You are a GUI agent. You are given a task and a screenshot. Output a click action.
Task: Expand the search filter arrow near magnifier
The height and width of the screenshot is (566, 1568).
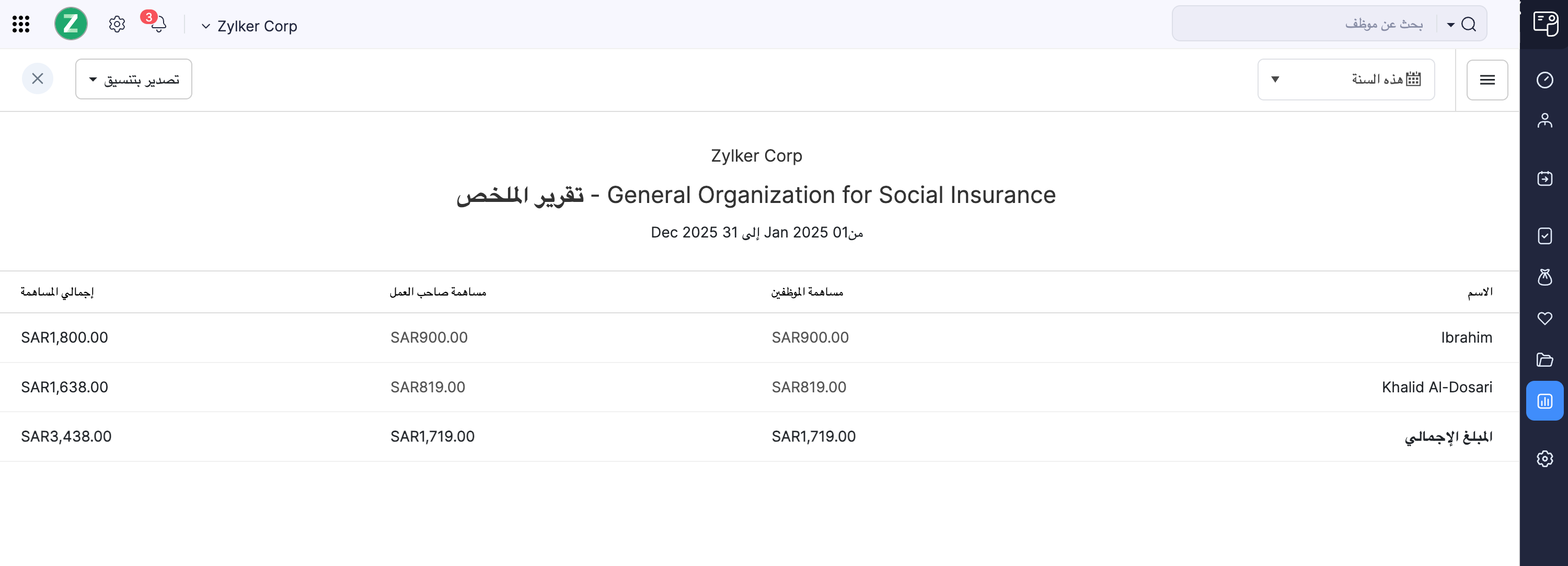(1450, 25)
